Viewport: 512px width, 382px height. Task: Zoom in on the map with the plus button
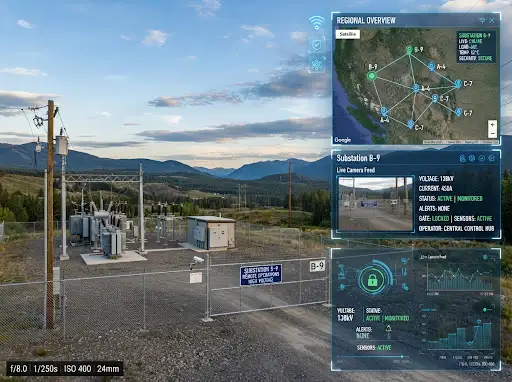(x=492, y=125)
